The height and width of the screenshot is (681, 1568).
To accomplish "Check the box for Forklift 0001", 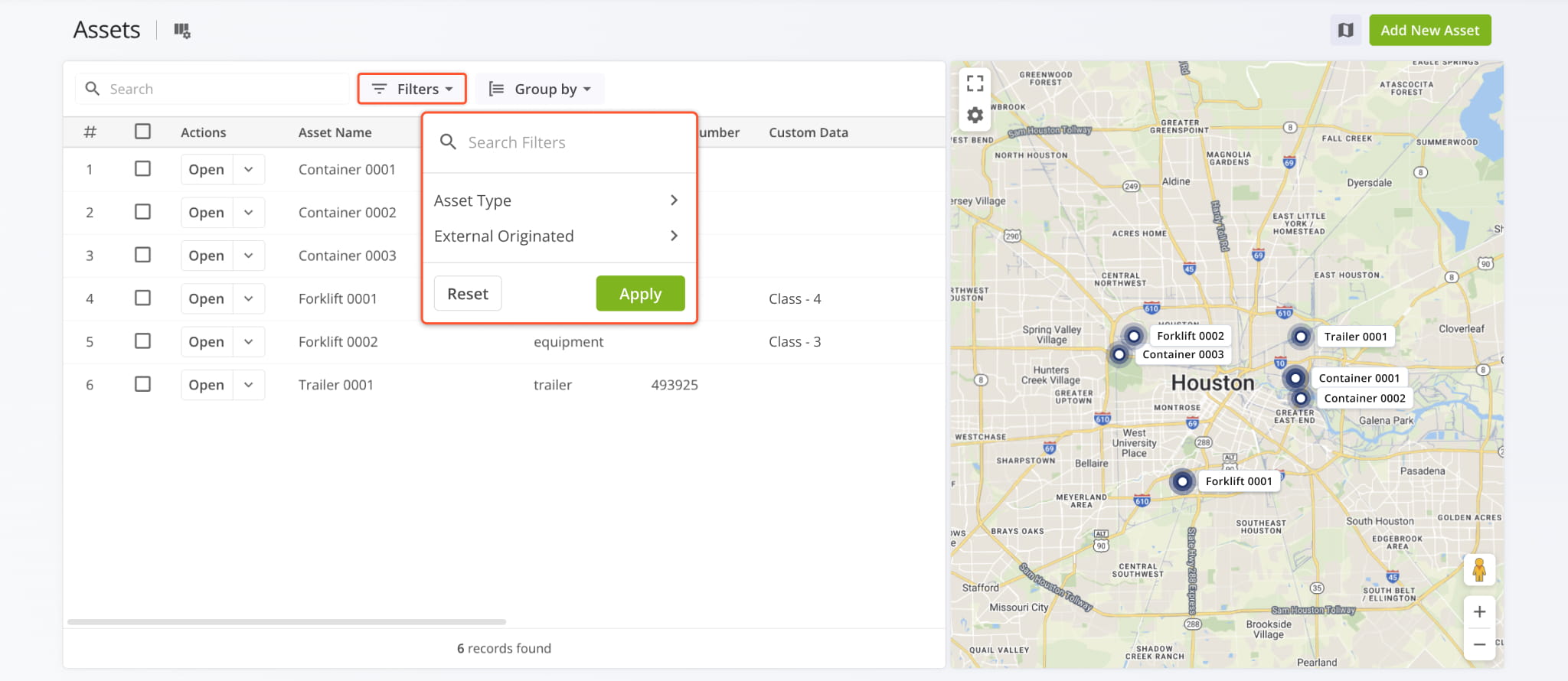I will click(142, 298).
